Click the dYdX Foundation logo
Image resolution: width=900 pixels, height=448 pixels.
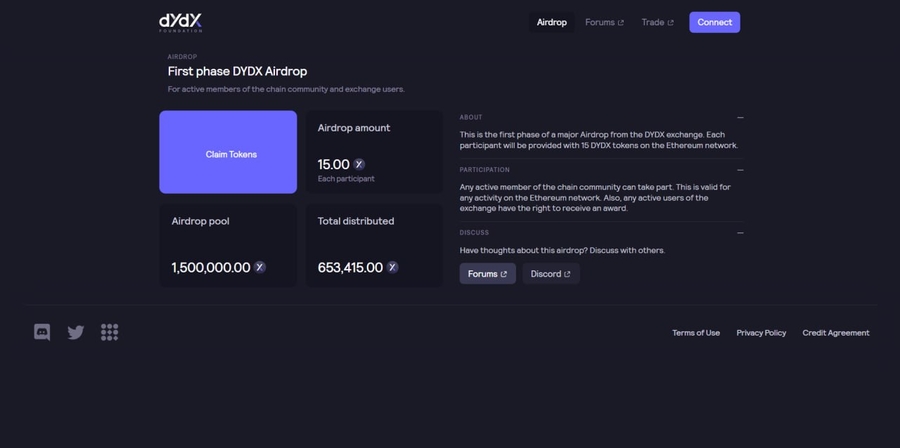click(181, 22)
